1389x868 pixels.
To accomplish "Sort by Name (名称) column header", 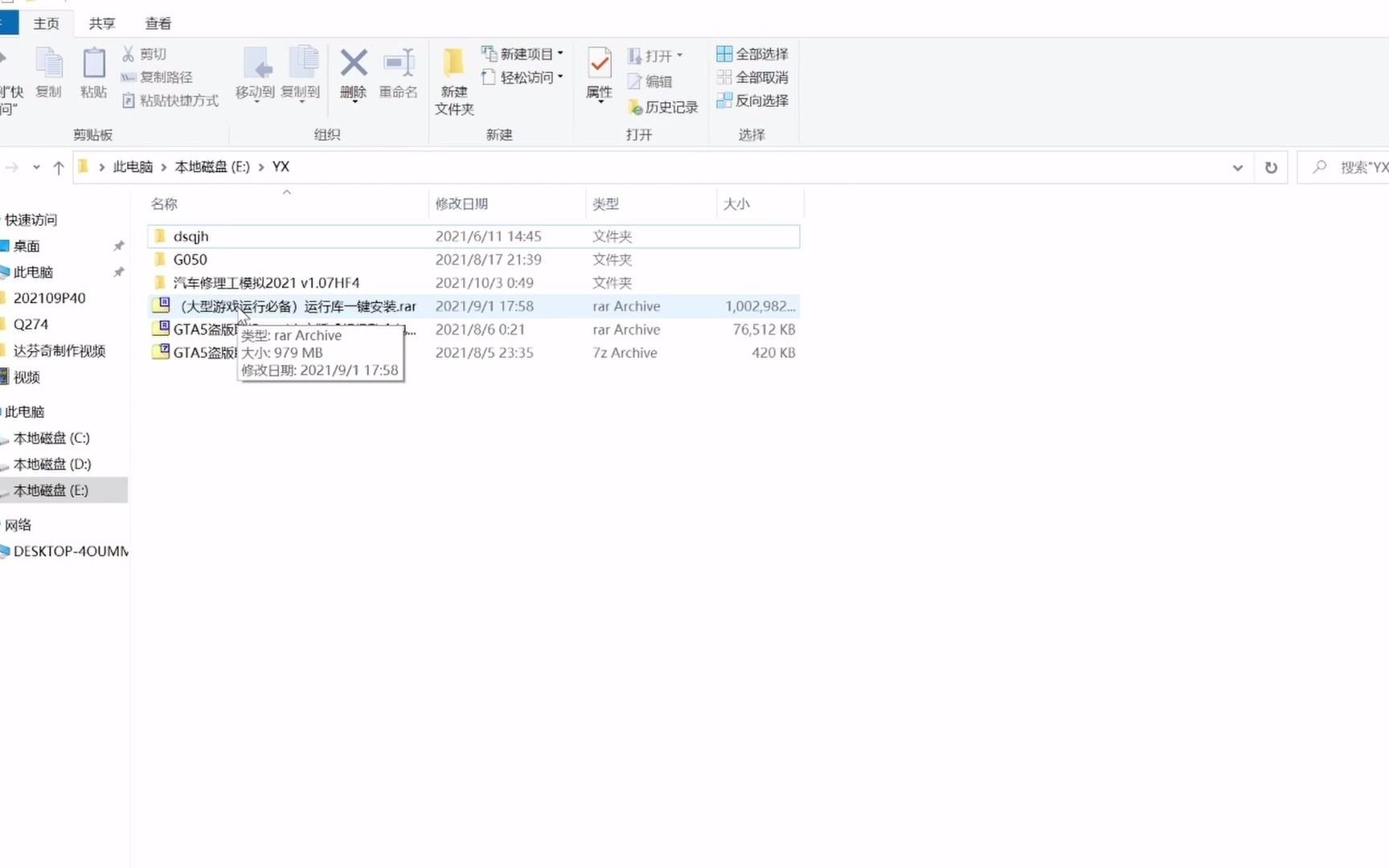I will [287, 204].
